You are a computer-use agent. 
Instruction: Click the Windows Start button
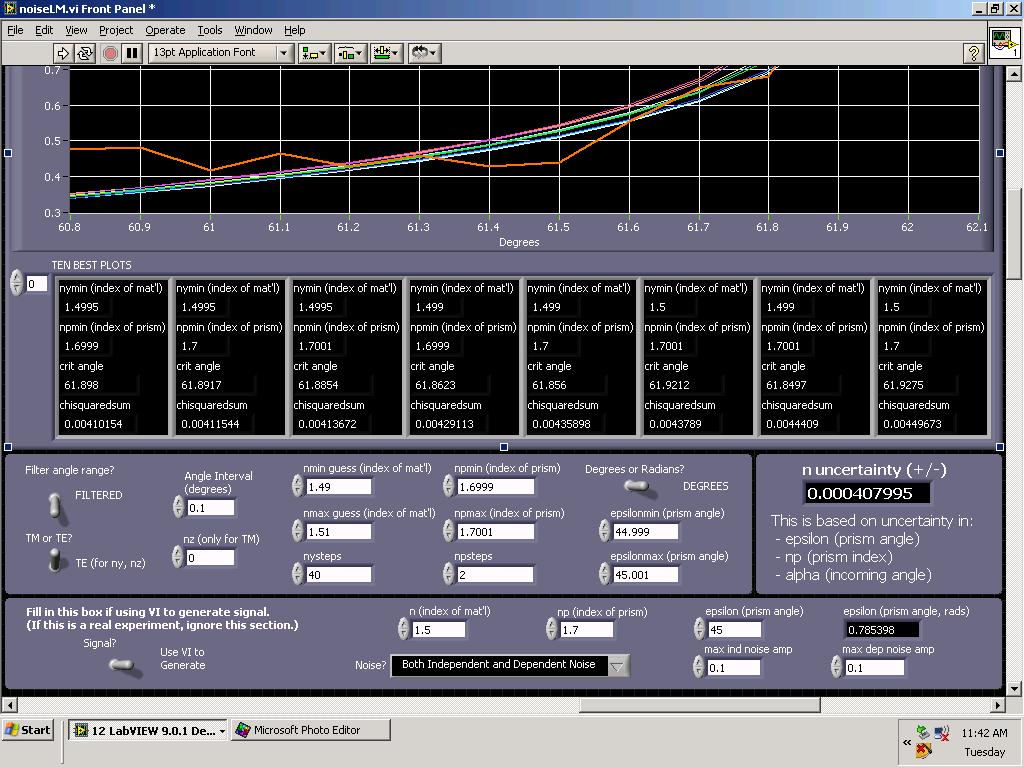click(x=28, y=730)
